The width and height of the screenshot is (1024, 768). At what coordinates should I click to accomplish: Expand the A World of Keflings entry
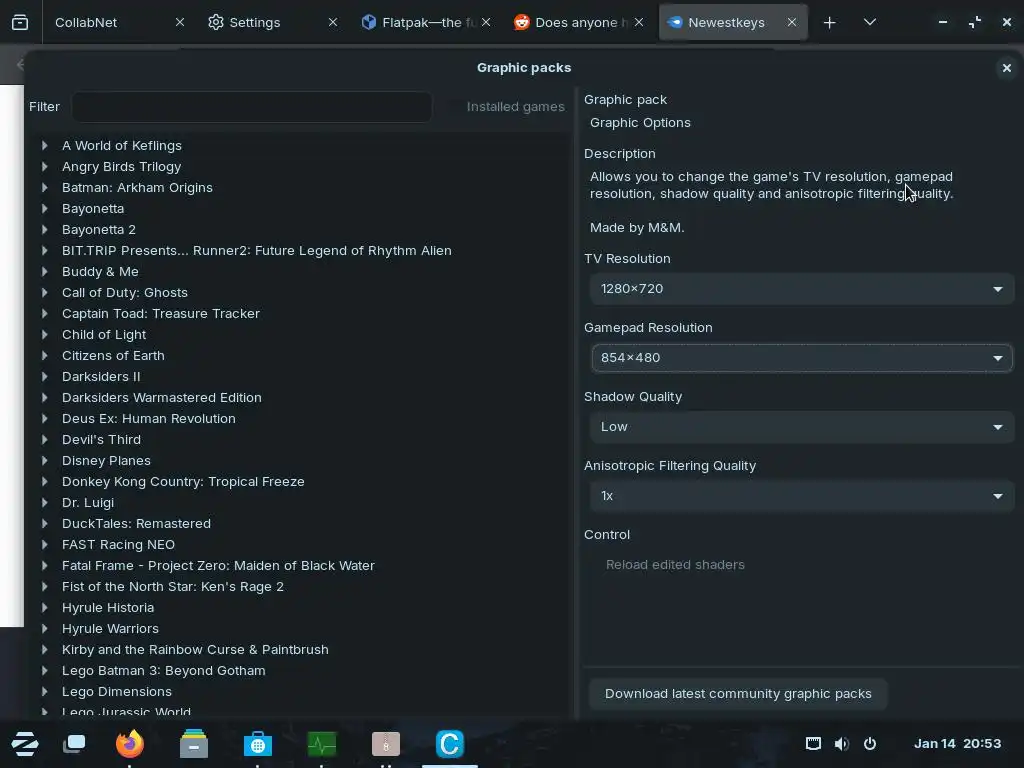(x=44, y=146)
